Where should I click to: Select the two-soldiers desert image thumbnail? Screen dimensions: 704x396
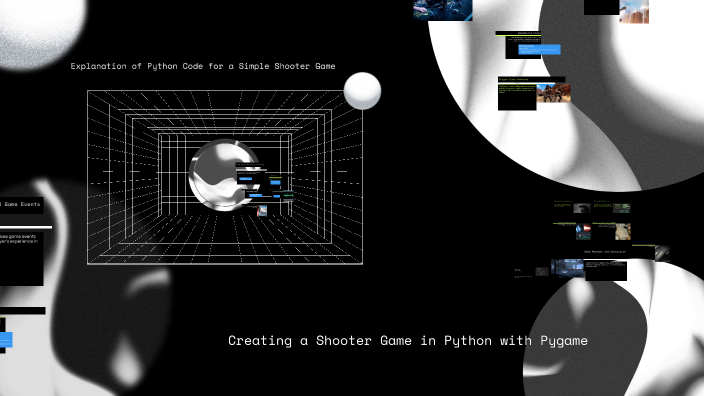[554, 93]
